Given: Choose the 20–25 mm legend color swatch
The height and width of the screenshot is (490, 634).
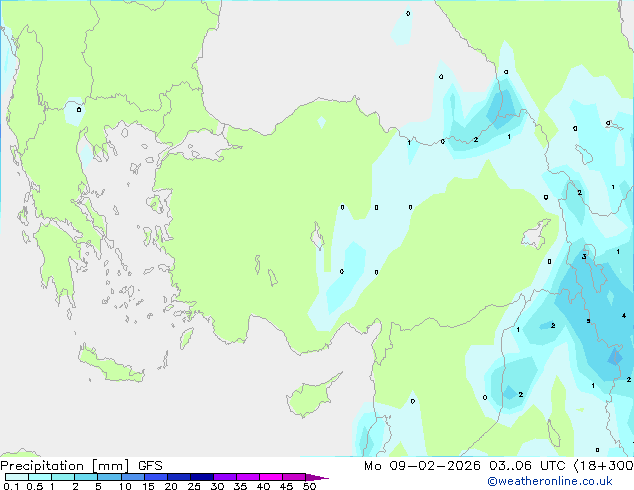Looking at the screenshot, I should point(178,477).
